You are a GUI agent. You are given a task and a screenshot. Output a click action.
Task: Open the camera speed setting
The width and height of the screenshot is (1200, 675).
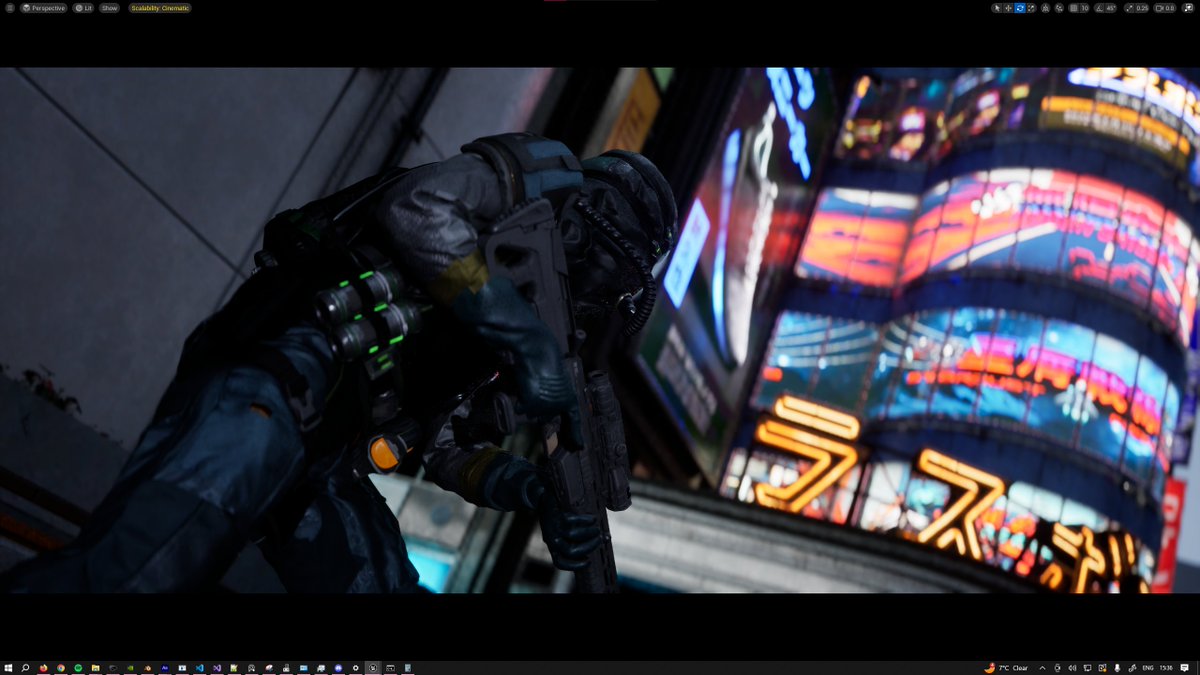click(1165, 8)
